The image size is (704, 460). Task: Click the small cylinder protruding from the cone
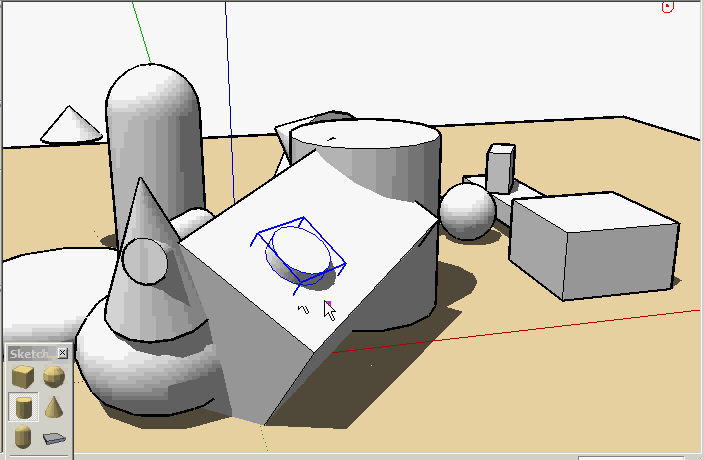[145, 261]
